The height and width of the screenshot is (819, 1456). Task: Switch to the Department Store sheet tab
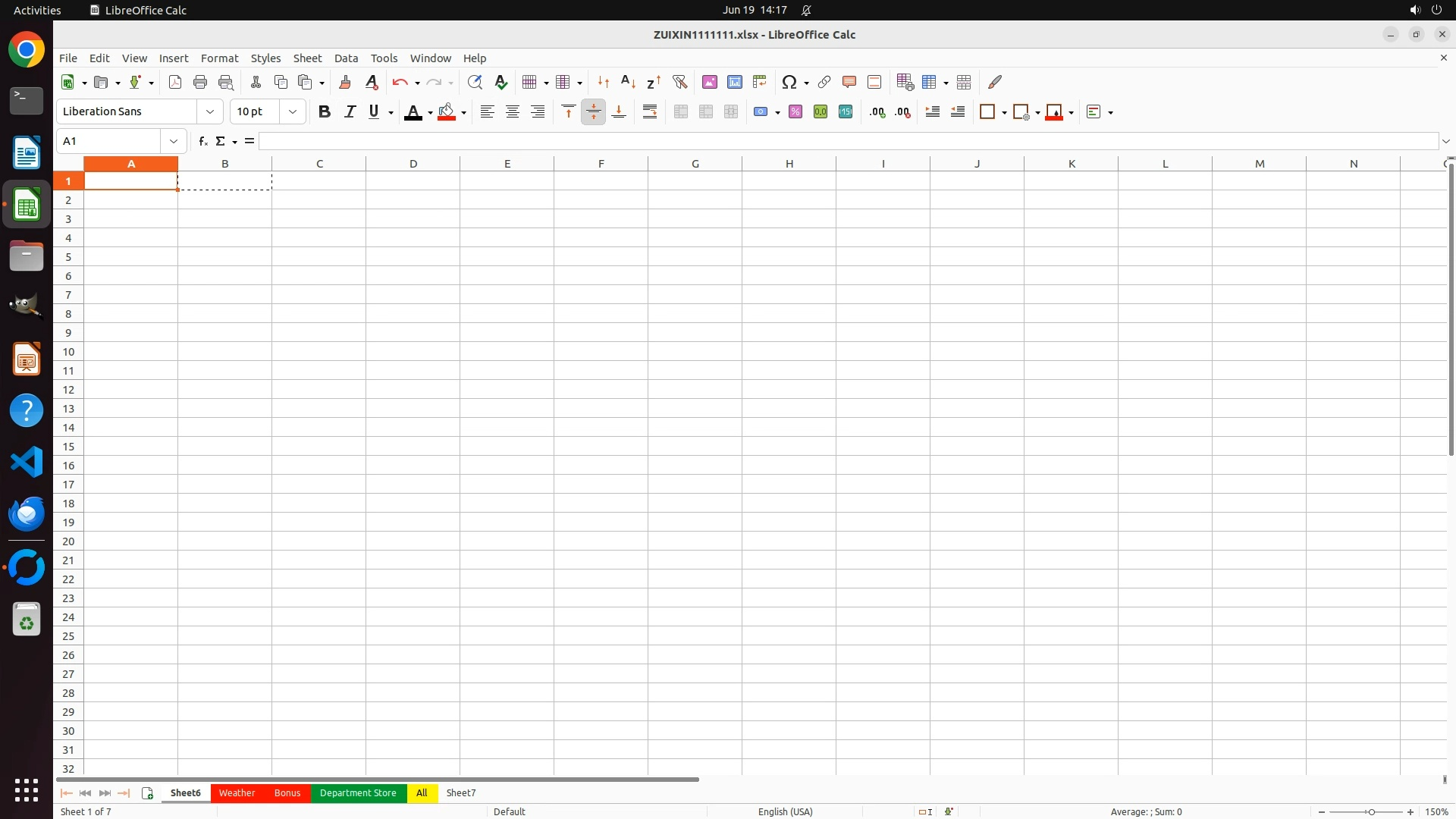[357, 793]
